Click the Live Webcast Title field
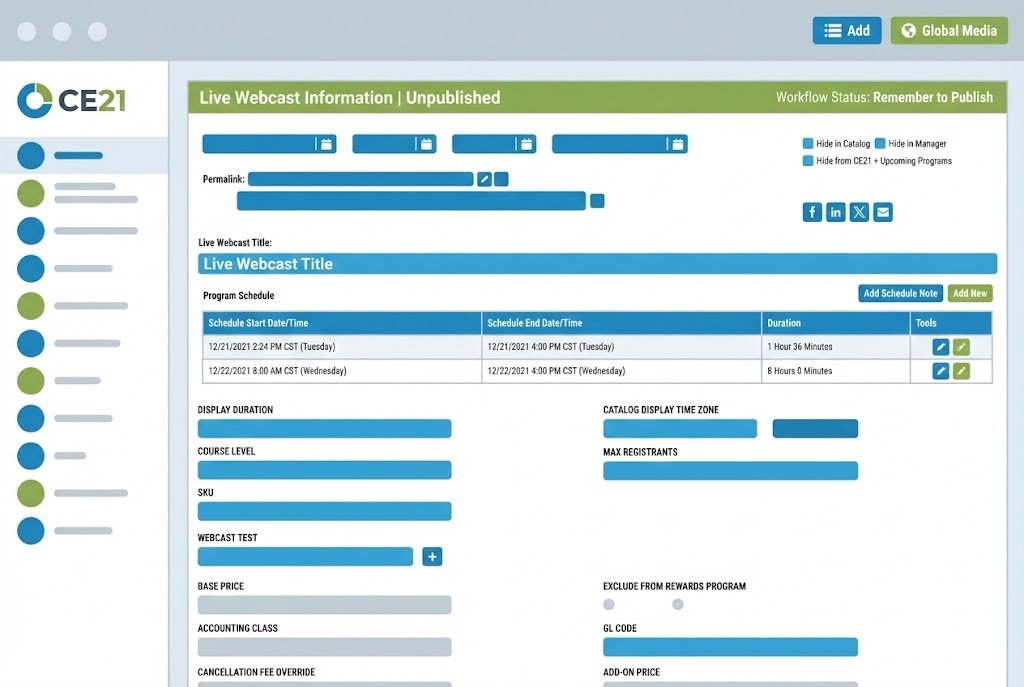Image resolution: width=1024 pixels, height=687 pixels. point(597,263)
